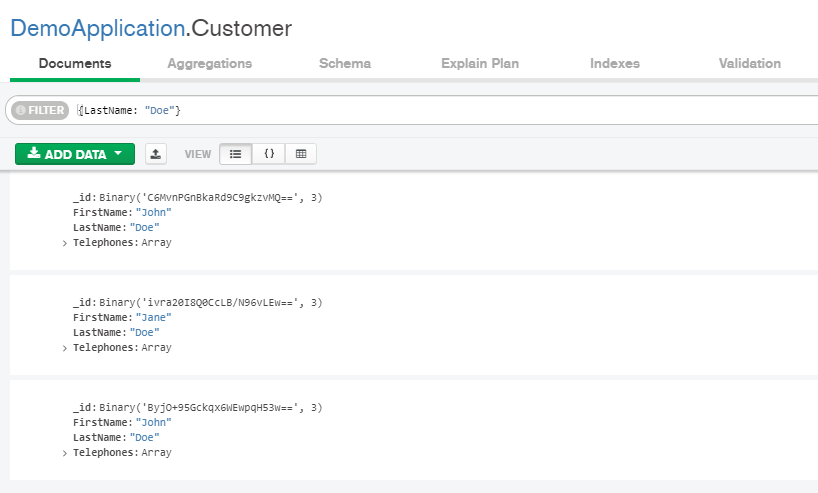Open the Aggregations tab
Screen dimensions: 818x493
(x=210, y=64)
